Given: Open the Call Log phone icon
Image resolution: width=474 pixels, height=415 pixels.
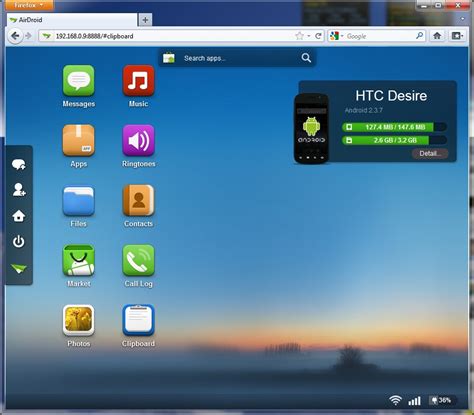Looking at the screenshot, I should click(x=138, y=260).
